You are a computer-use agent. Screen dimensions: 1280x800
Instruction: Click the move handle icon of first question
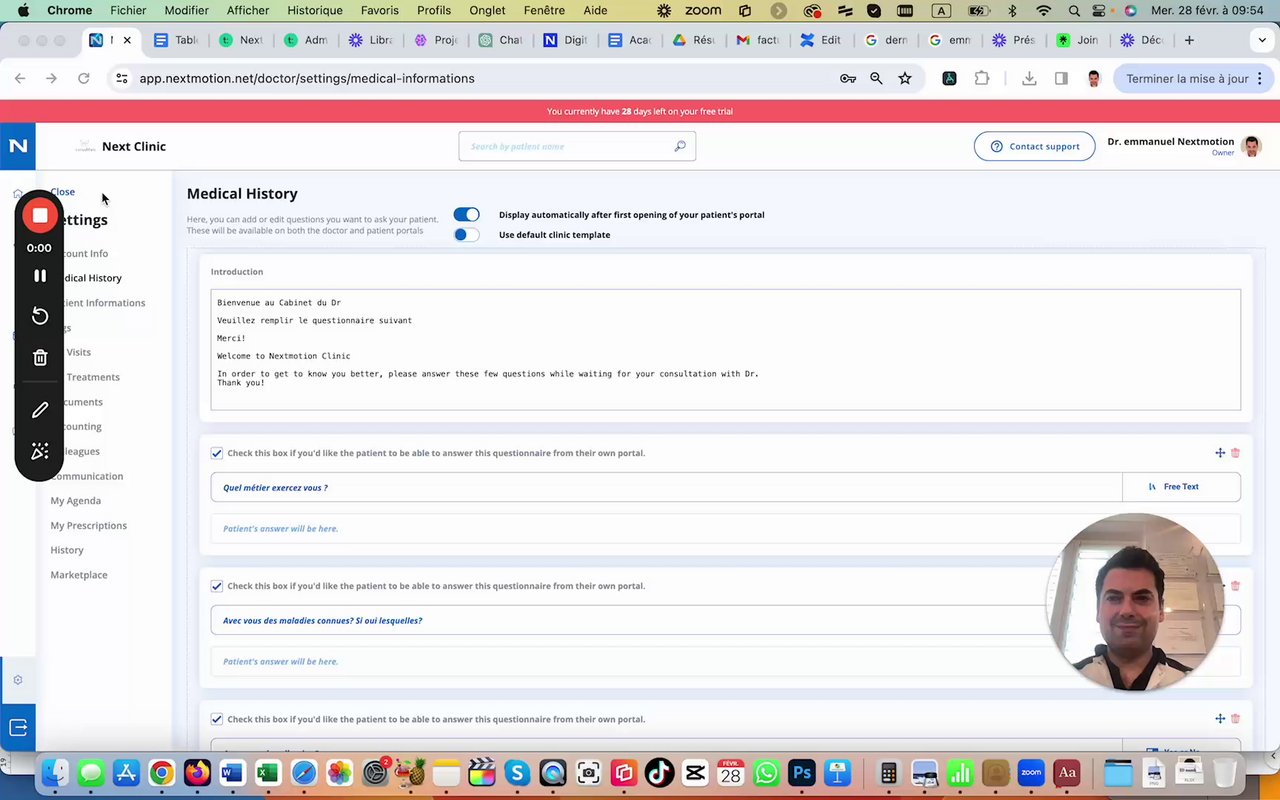(x=1220, y=453)
